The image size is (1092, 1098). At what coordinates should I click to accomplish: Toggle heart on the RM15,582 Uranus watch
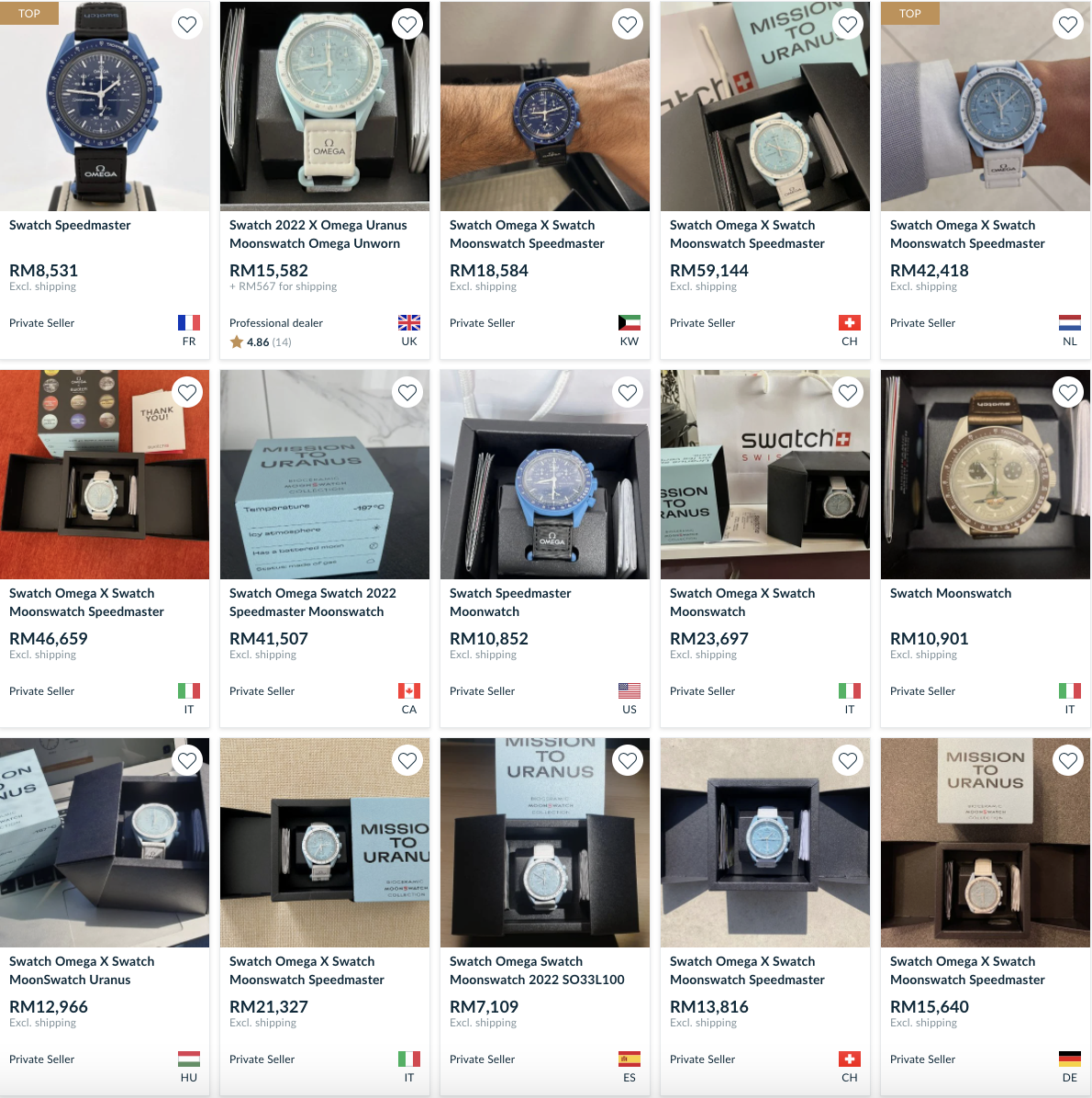pos(407,25)
